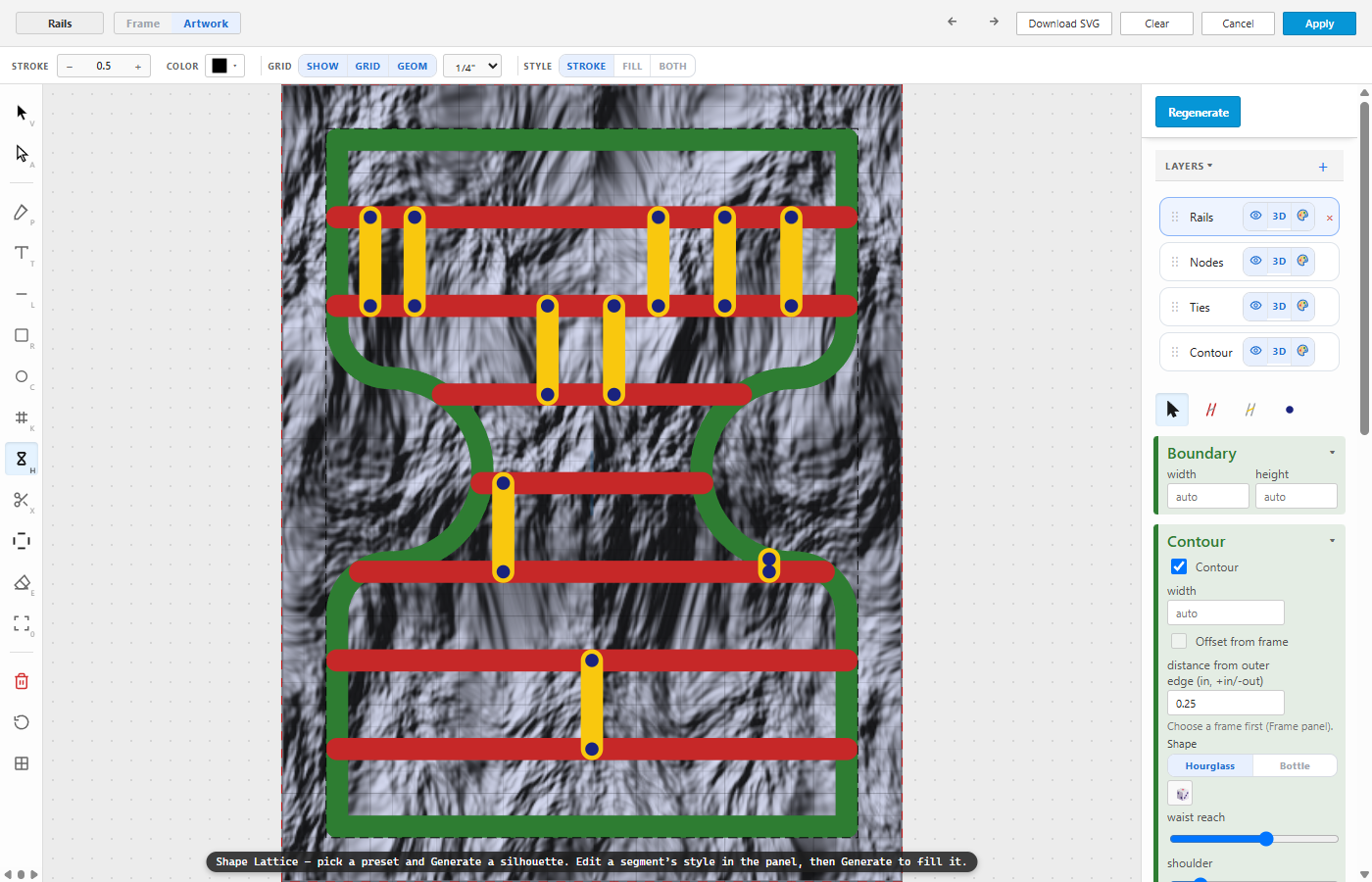The image size is (1372, 882).
Task: Set style to FILL
Action: pos(632,66)
